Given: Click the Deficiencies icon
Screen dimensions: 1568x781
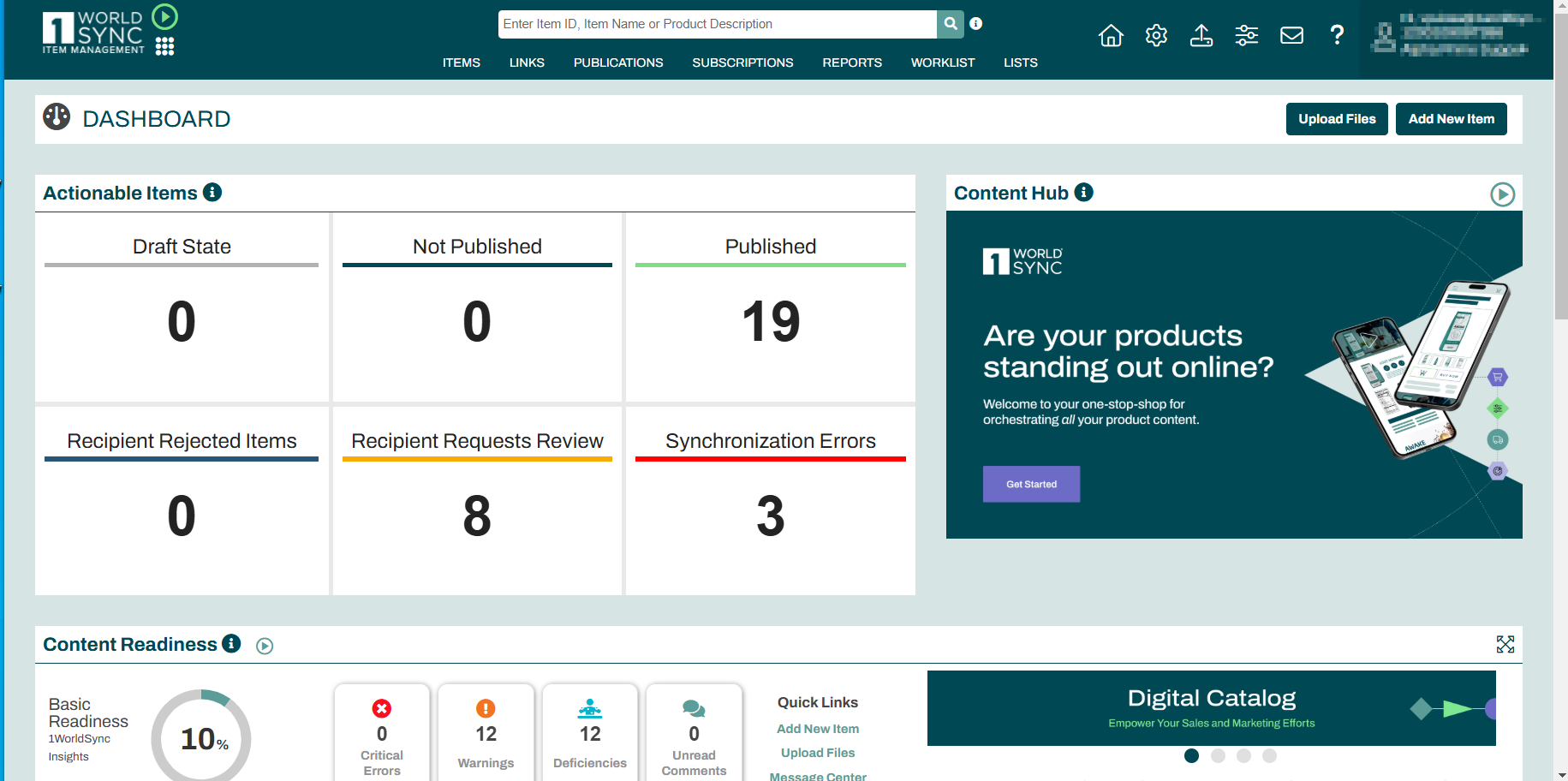Looking at the screenshot, I should coord(590,708).
